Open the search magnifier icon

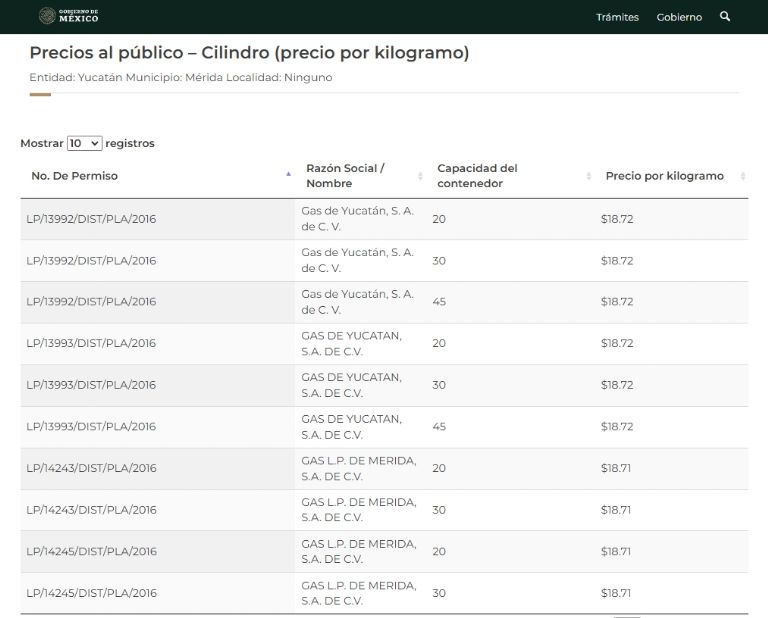(725, 17)
